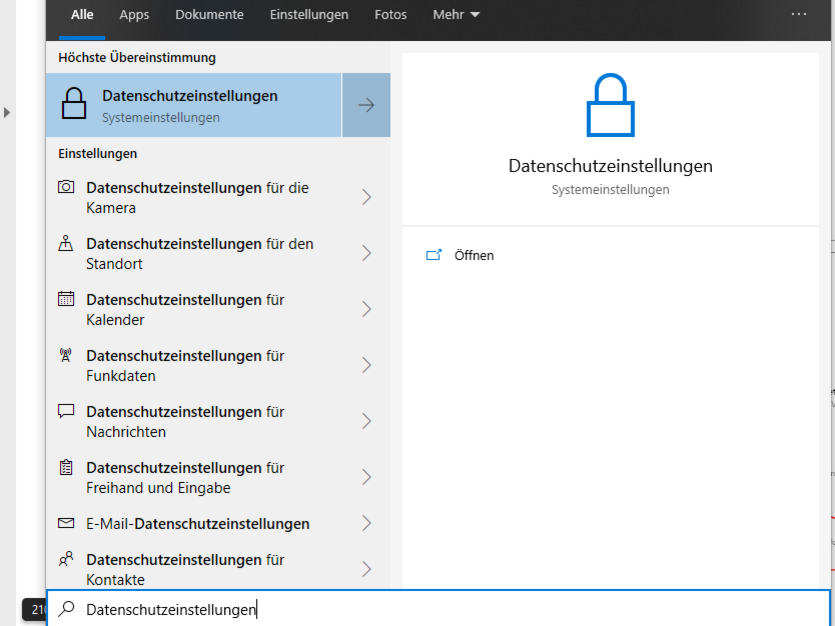Click the large blue lock icon in preview
Viewport: 835px width, 626px height.
click(610, 105)
